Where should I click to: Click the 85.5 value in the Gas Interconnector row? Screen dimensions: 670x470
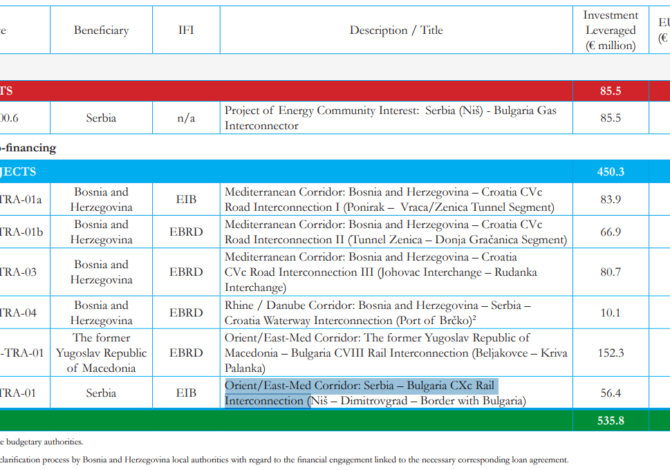pyautogui.click(x=610, y=118)
